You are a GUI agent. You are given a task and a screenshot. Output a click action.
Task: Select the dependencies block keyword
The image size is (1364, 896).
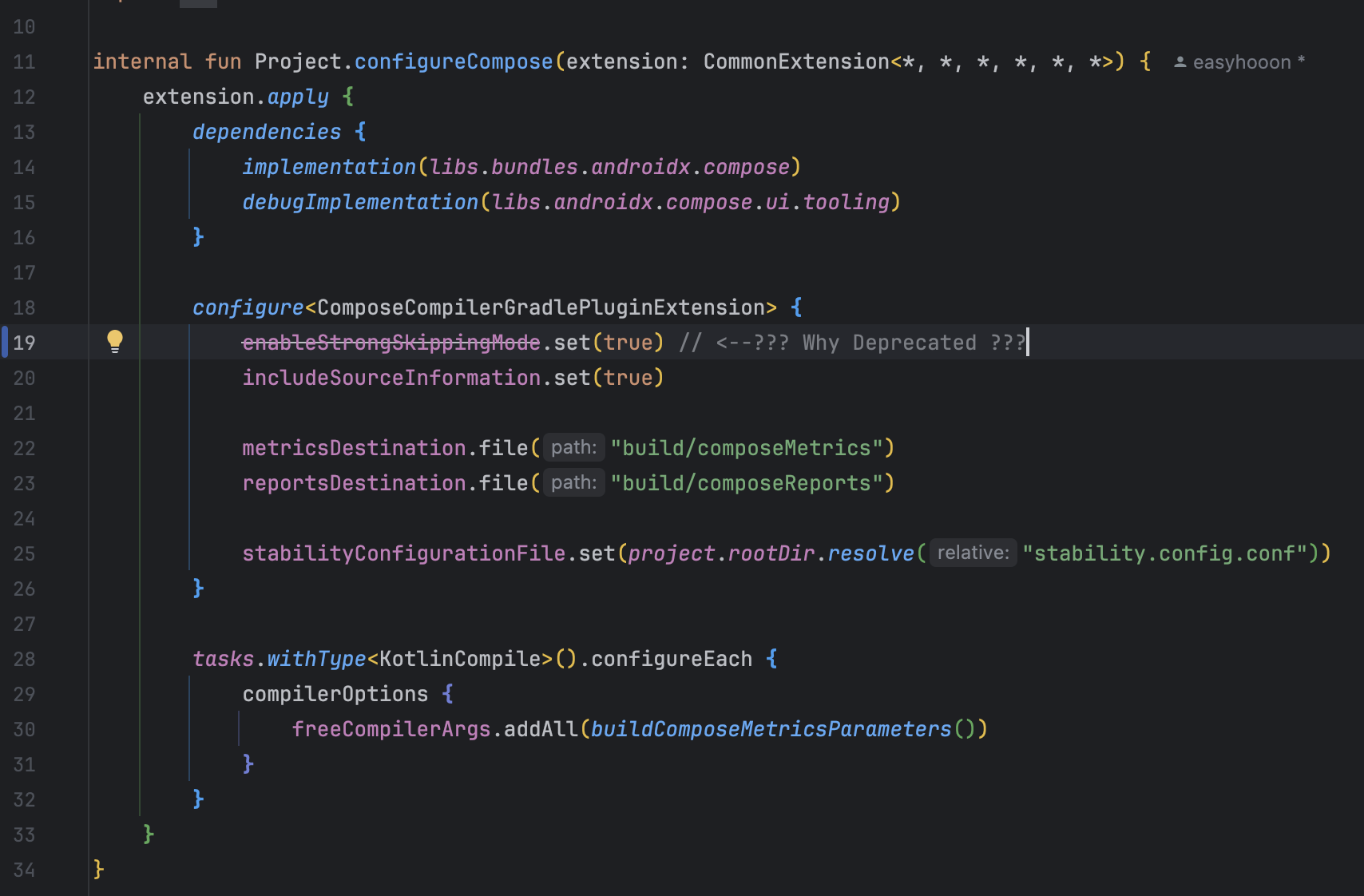pyautogui.click(x=267, y=132)
